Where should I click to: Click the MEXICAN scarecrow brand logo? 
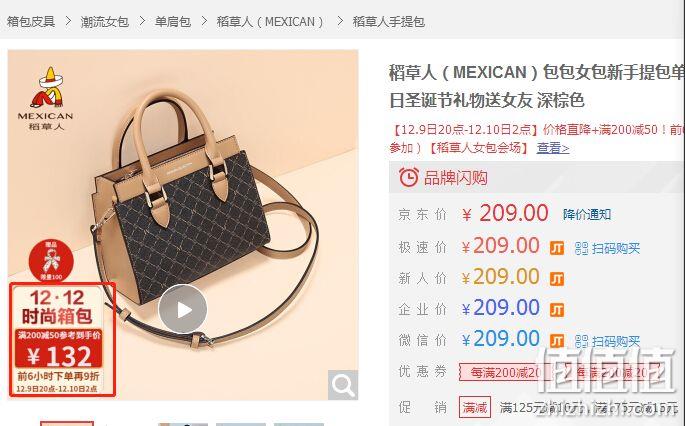tap(45, 98)
